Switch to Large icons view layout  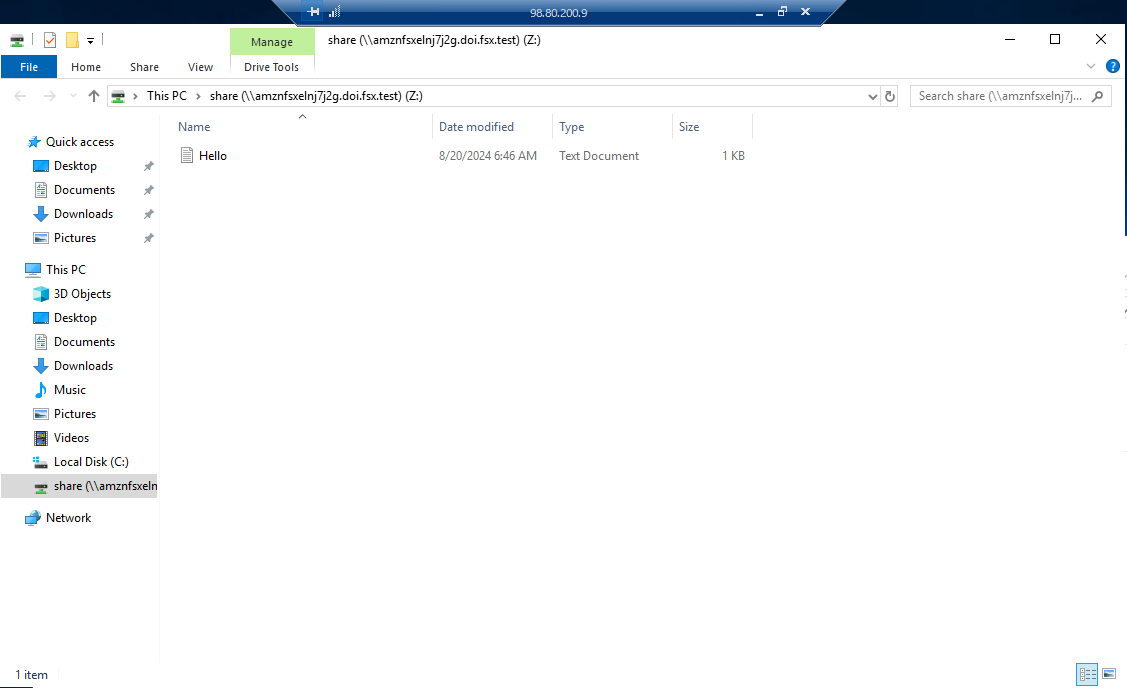point(1109,674)
